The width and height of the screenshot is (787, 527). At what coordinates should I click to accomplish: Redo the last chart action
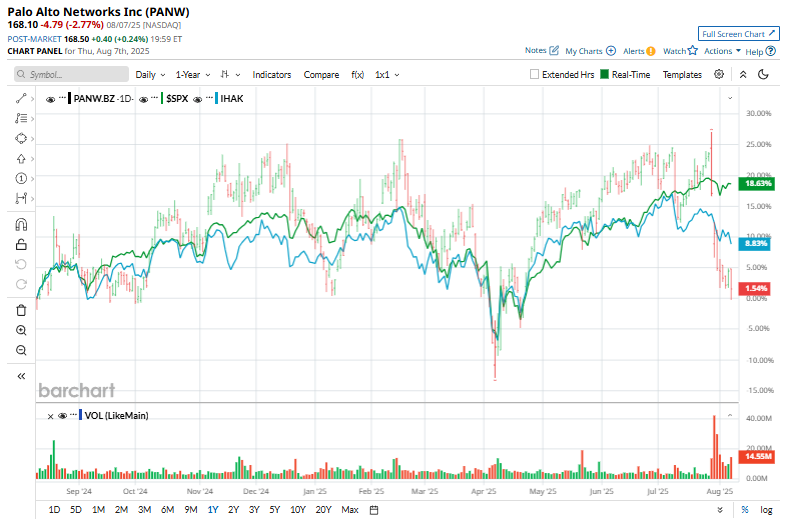21,284
